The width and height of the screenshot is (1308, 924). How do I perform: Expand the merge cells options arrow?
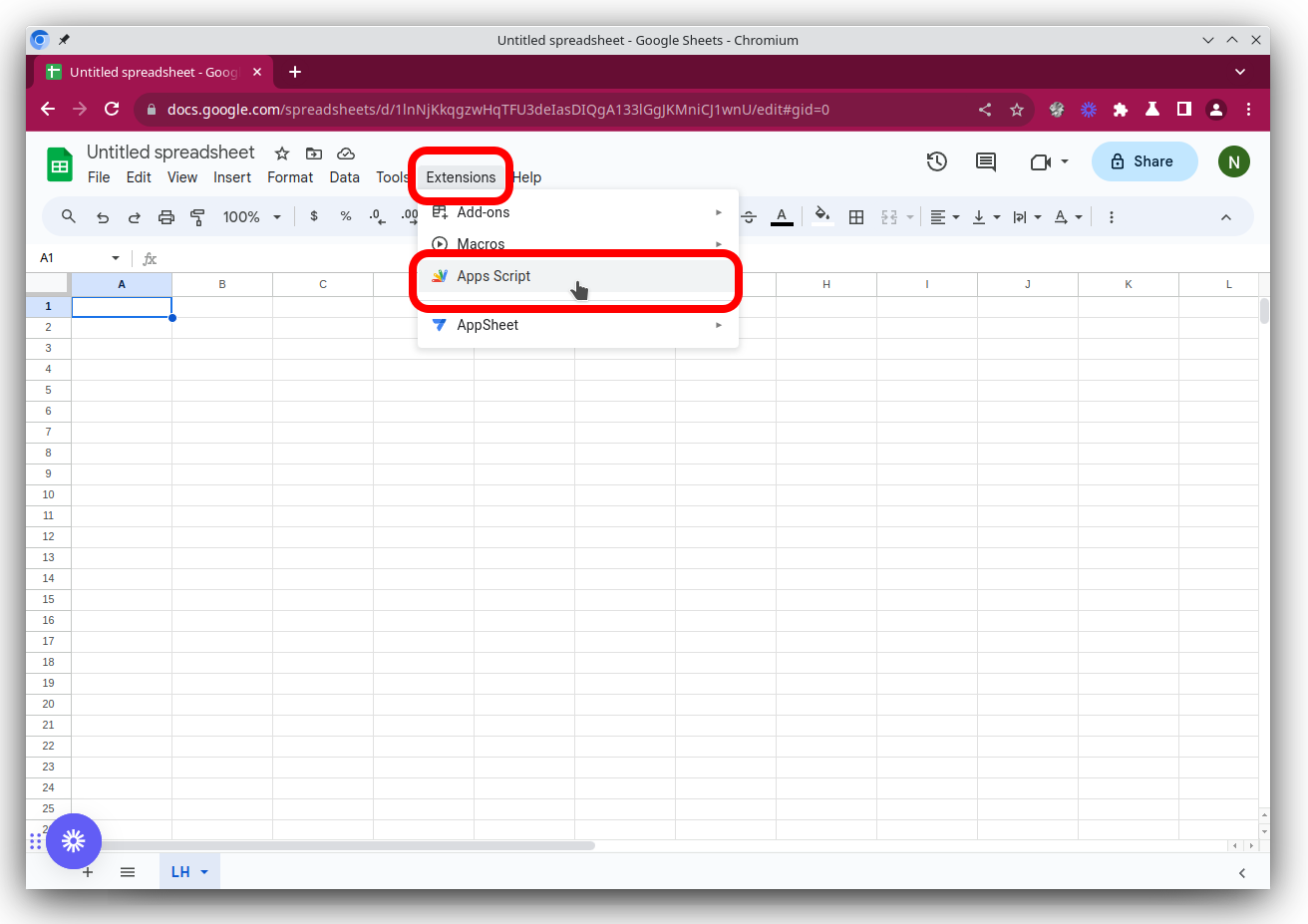(x=910, y=217)
